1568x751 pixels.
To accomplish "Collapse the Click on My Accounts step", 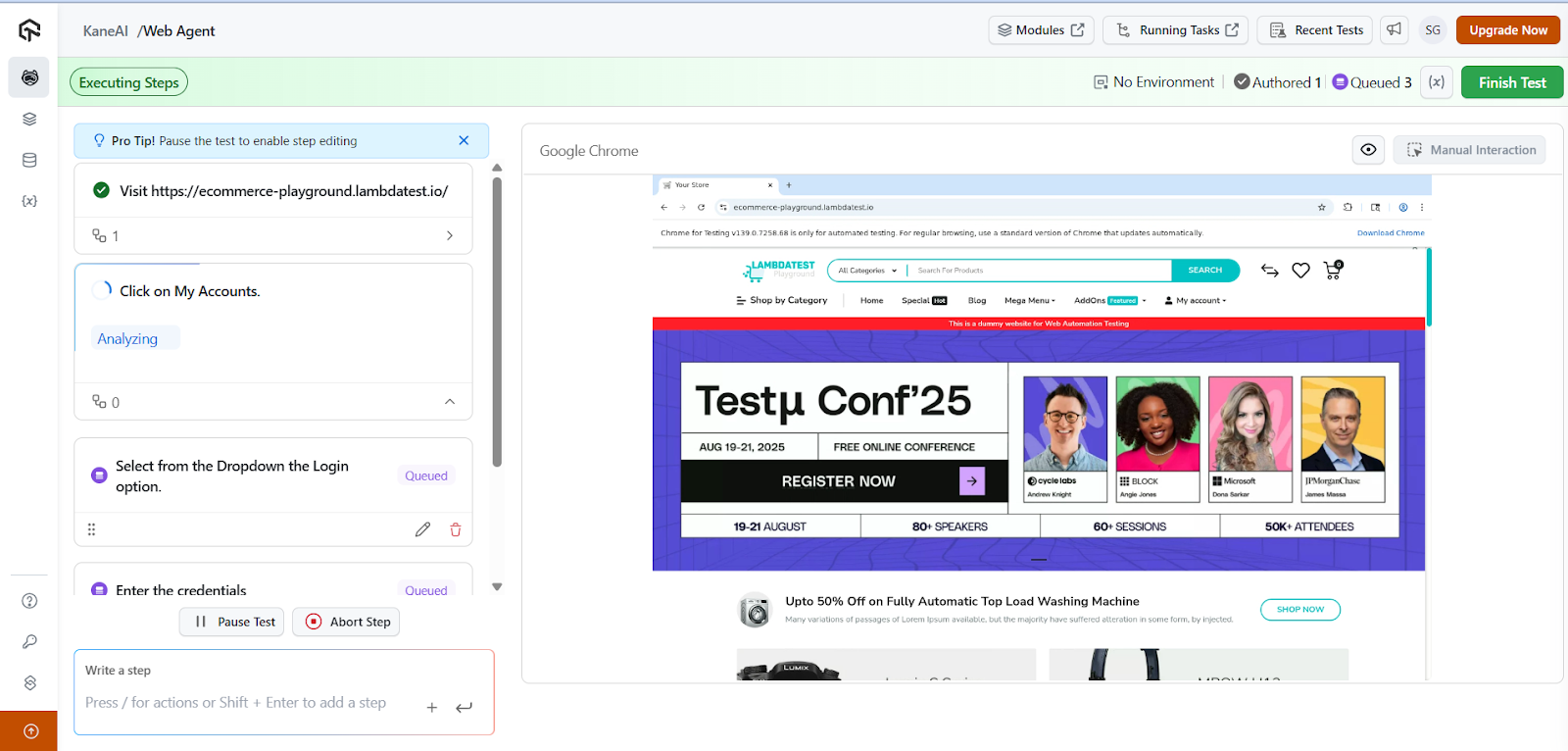I will click(450, 402).
